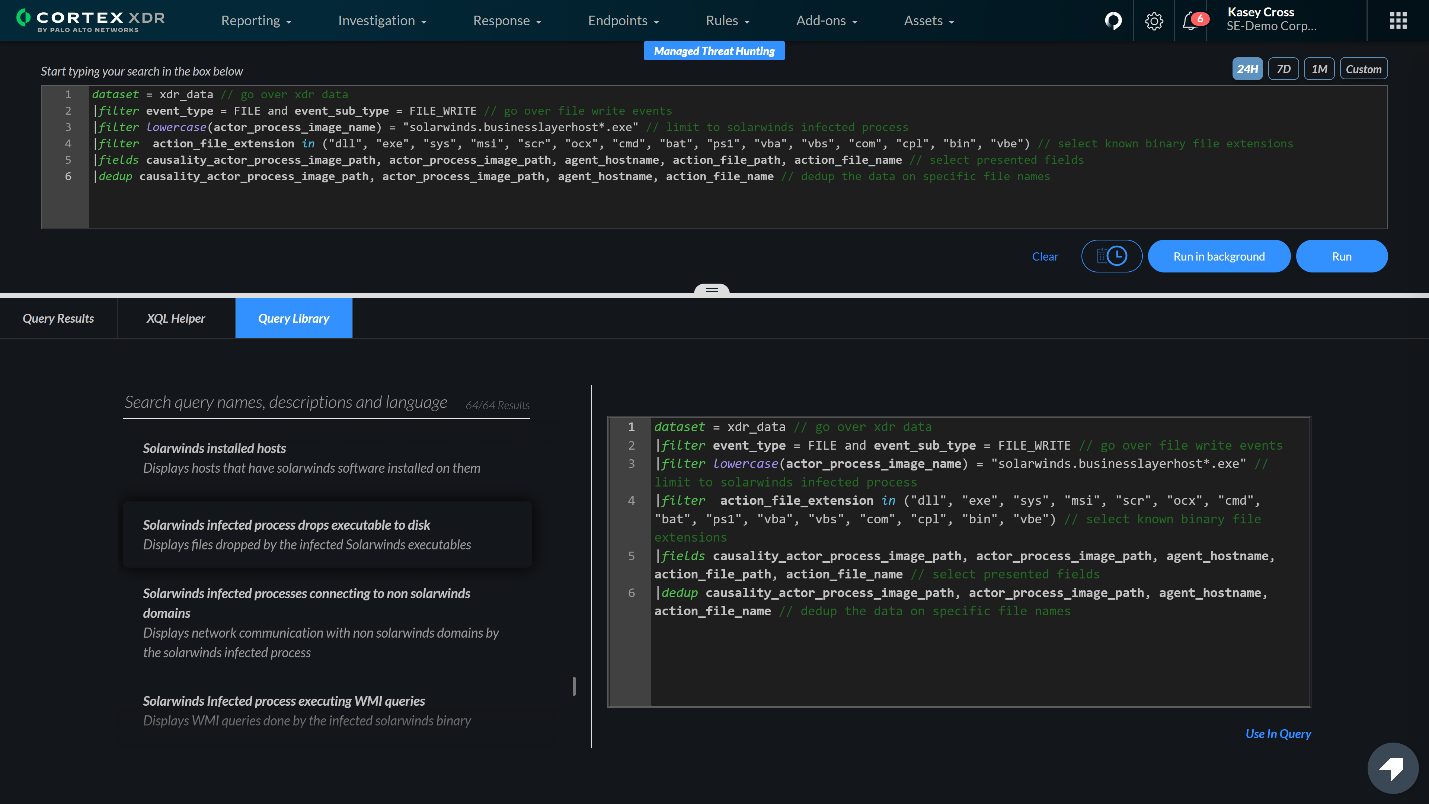Image resolution: width=1429 pixels, height=804 pixels.
Task: Expand the Rules menu
Action: (727, 21)
